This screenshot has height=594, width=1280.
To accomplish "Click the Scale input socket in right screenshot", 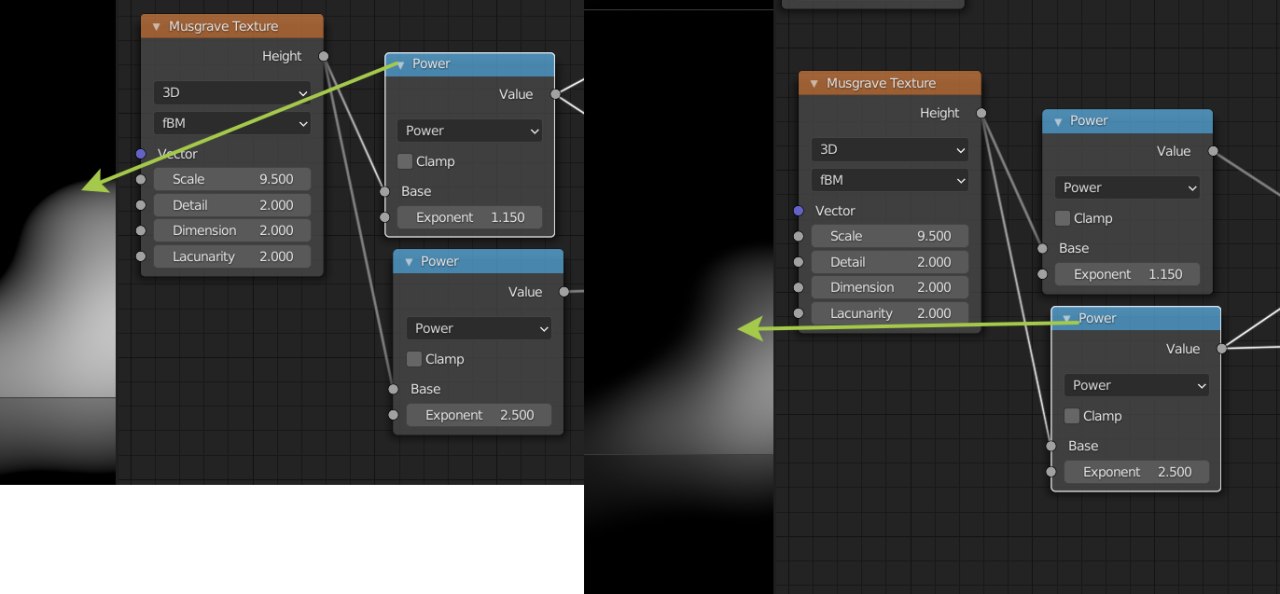I will (798, 236).
